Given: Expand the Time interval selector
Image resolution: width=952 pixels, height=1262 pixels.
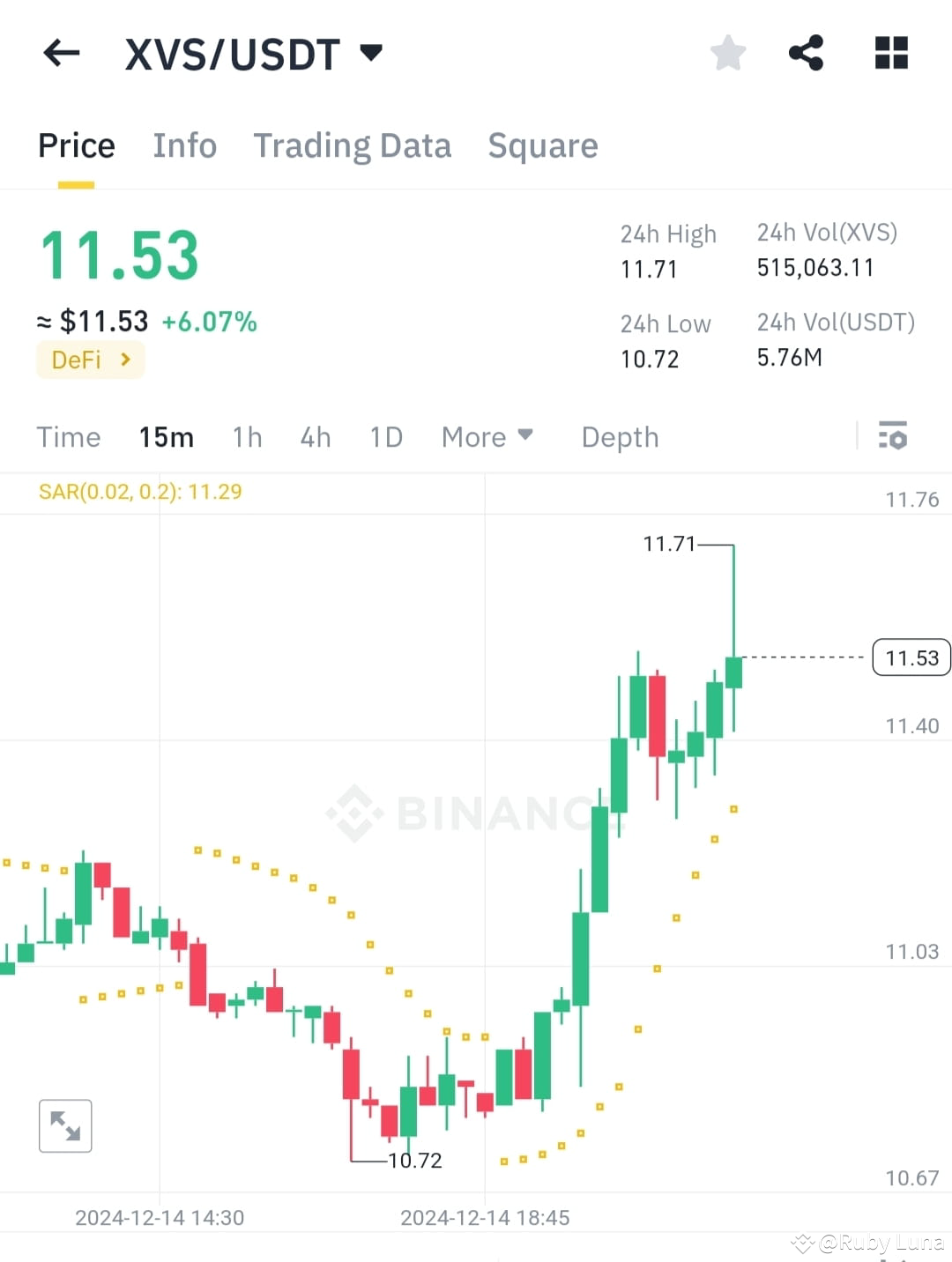Looking at the screenshot, I should tap(69, 437).
